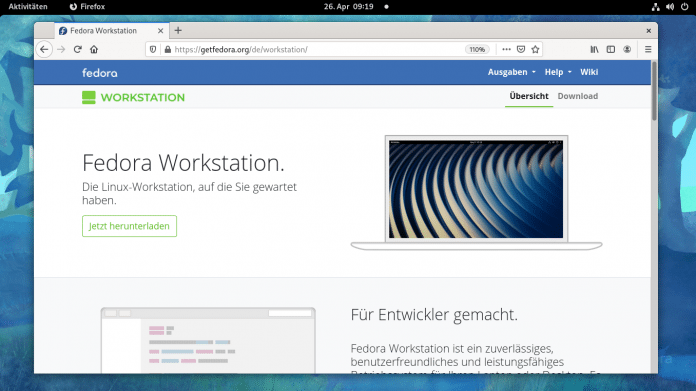Close the Fedora Workstation tab
The height and width of the screenshot is (391, 696).
[161, 31]
